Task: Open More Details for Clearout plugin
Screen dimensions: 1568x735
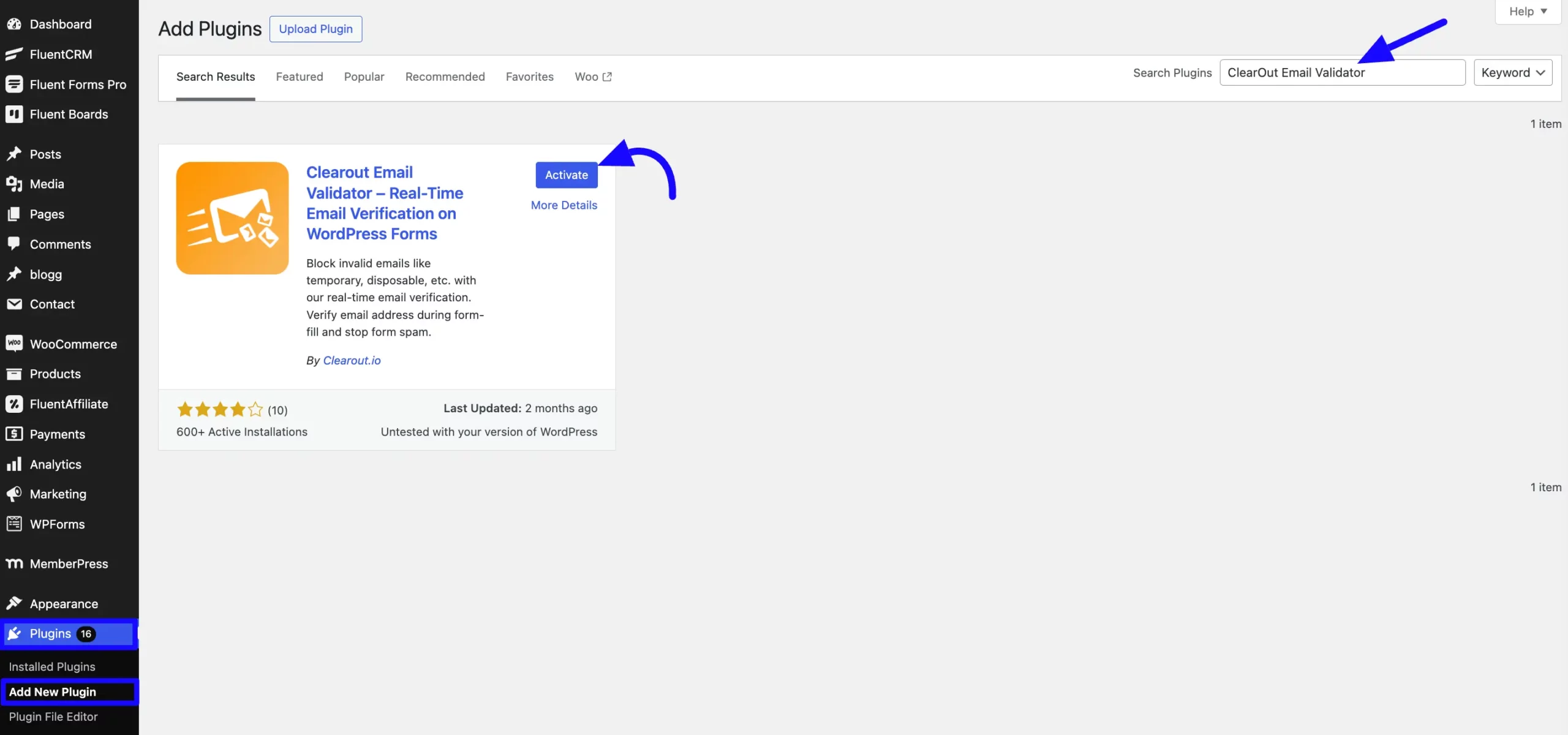Action: pyautogui.click(x=564, y=205)
